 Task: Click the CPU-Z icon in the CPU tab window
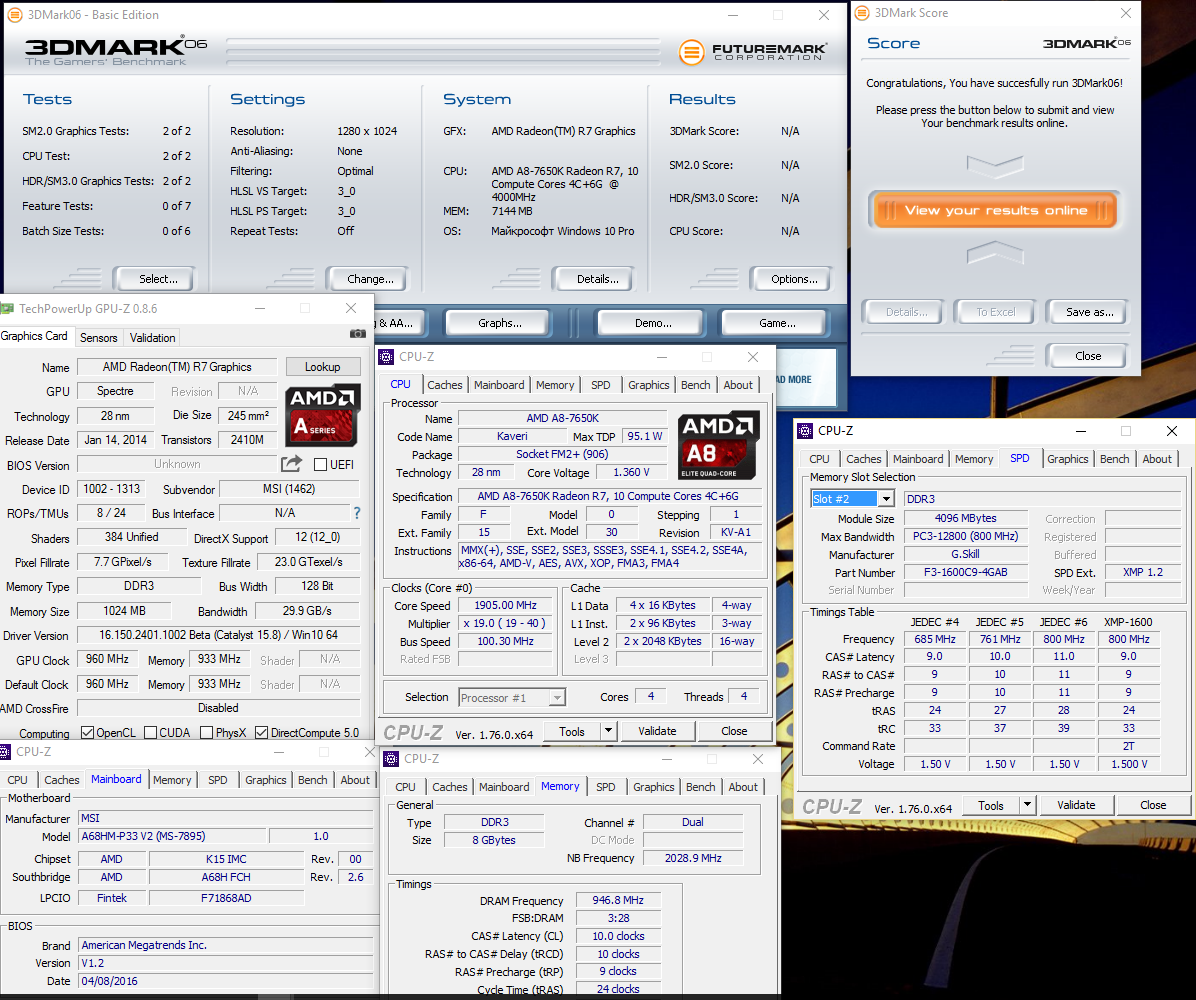(387, 357)
